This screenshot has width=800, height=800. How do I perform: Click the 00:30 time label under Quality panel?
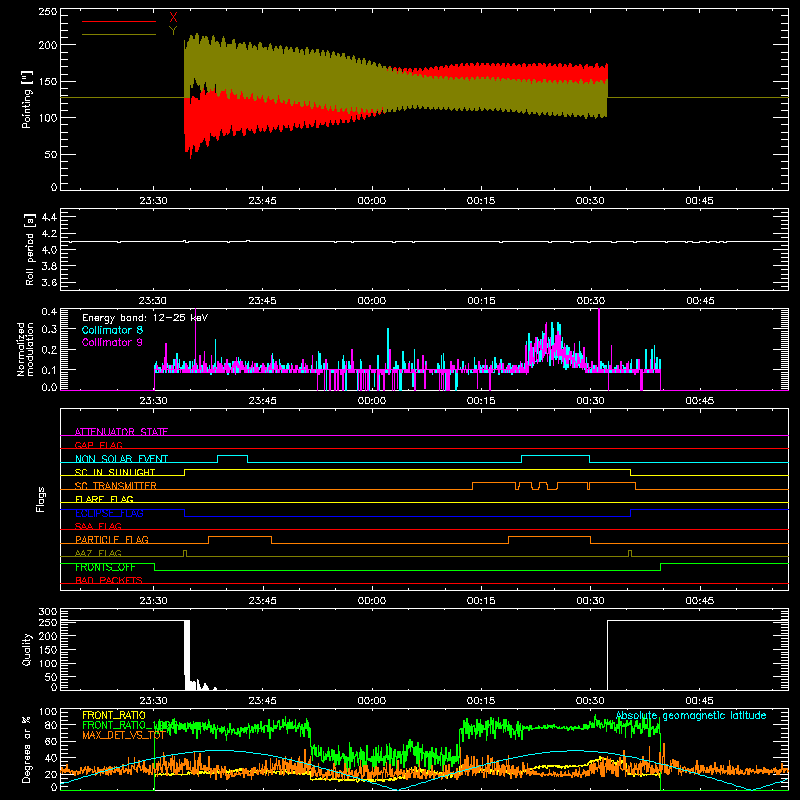(x=590, y=701)
